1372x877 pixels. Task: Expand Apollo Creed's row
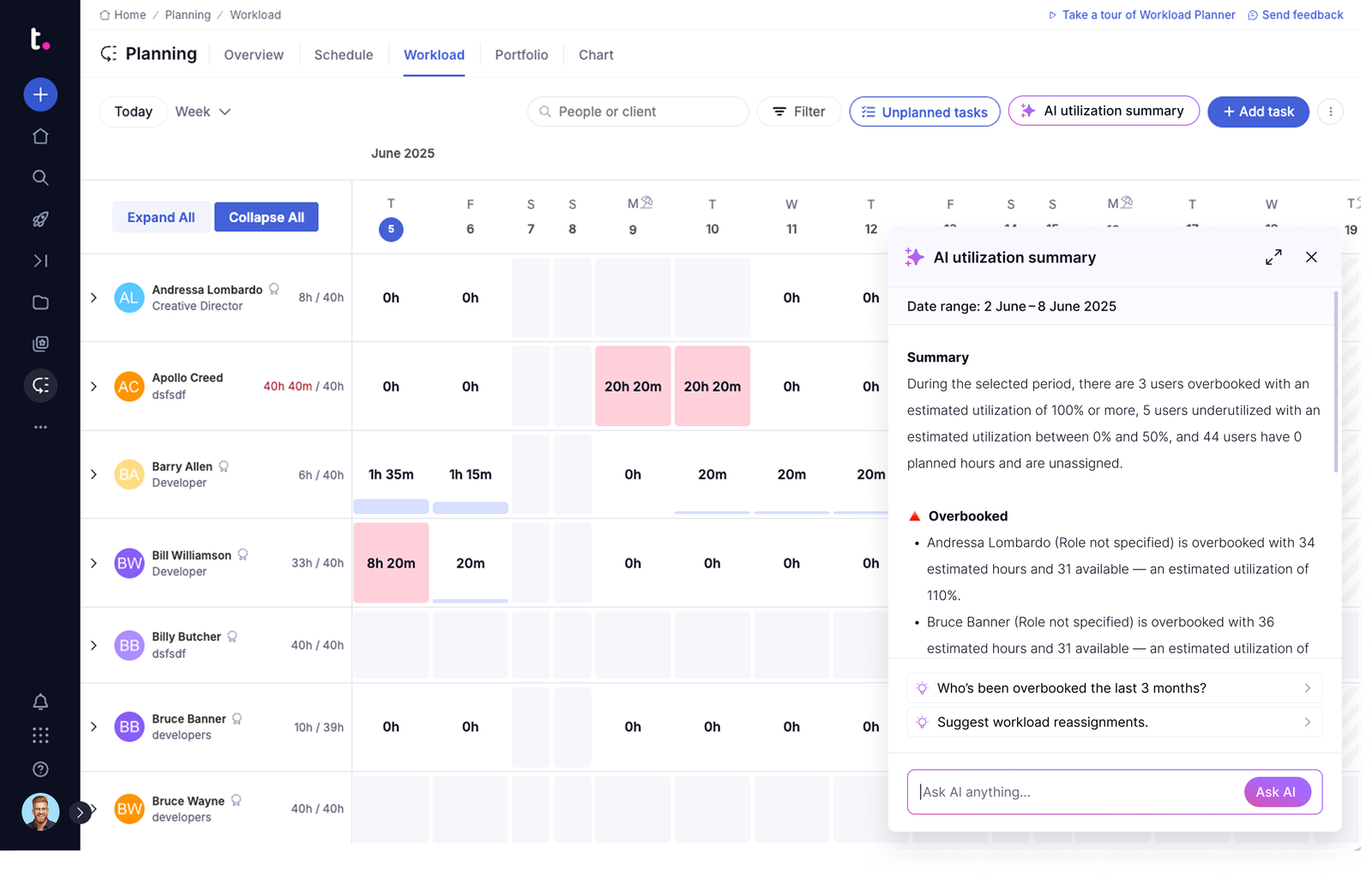[94, 387]
